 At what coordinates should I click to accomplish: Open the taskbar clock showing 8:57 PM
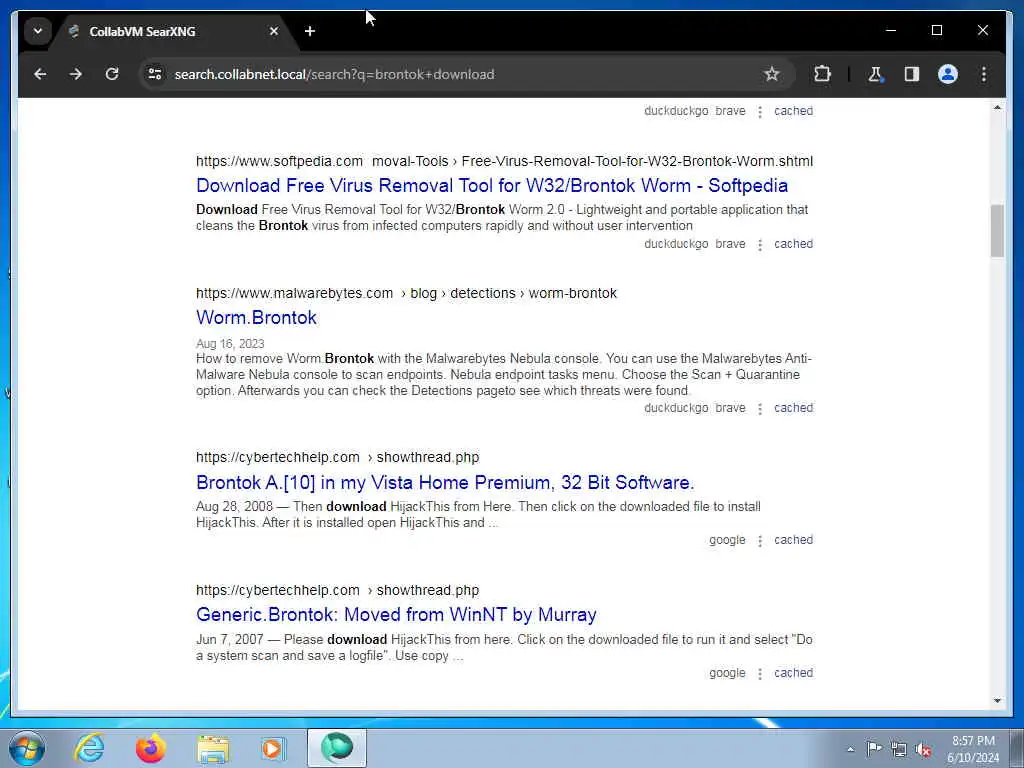tap(973, 749)
